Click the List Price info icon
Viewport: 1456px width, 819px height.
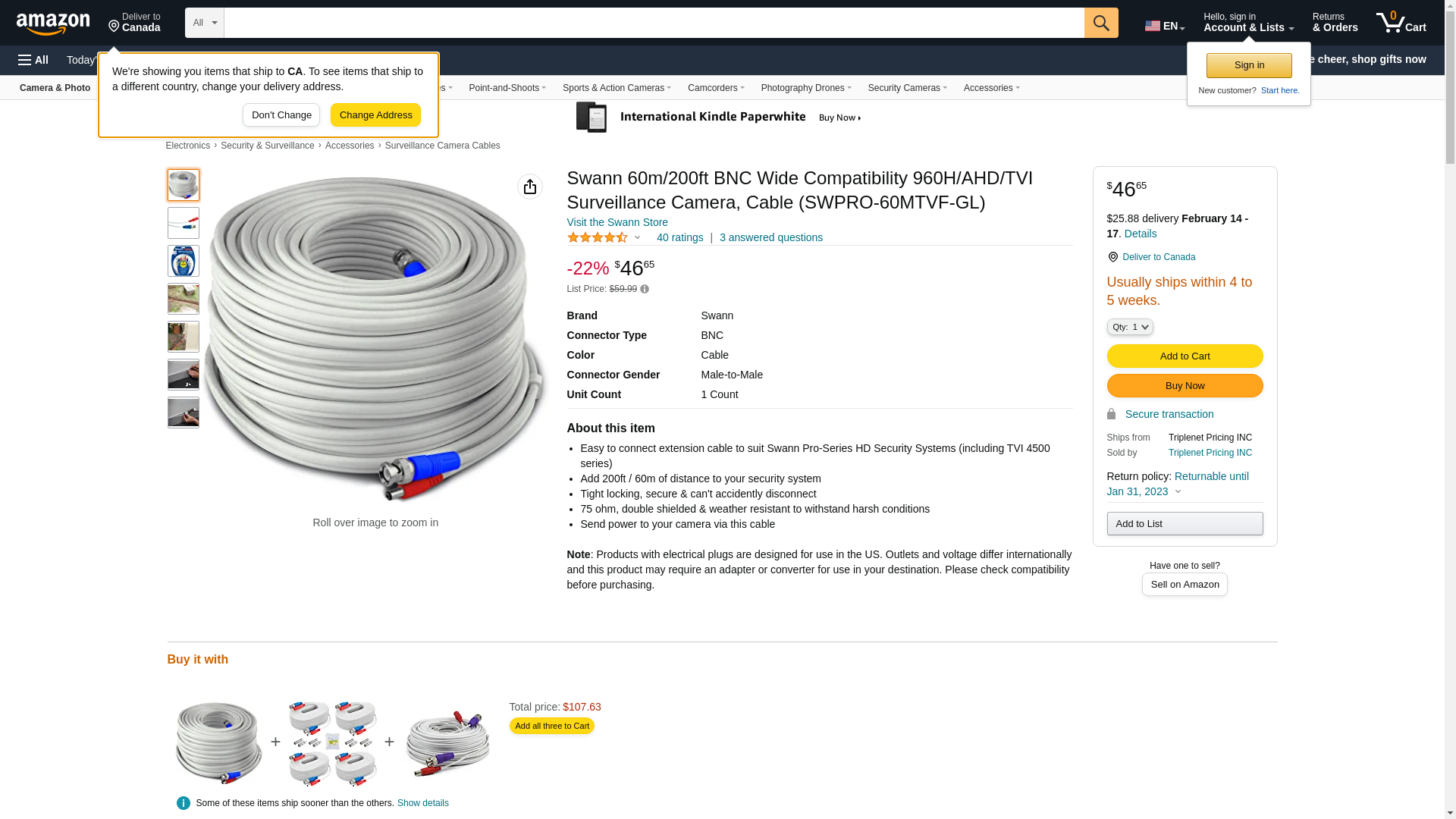click(x=645, y=289)
